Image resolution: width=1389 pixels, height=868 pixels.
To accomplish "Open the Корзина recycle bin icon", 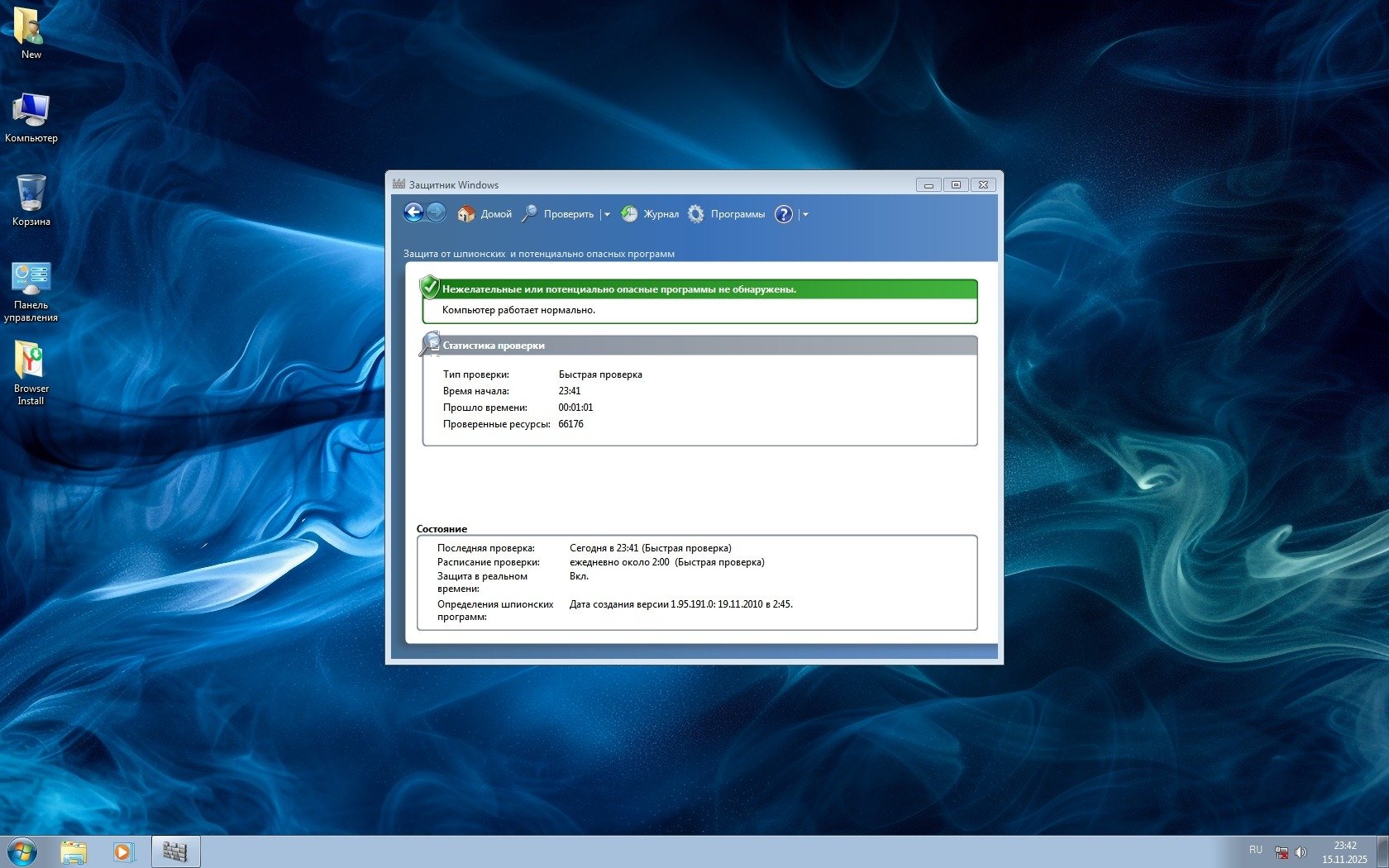I will click(31, 199).
